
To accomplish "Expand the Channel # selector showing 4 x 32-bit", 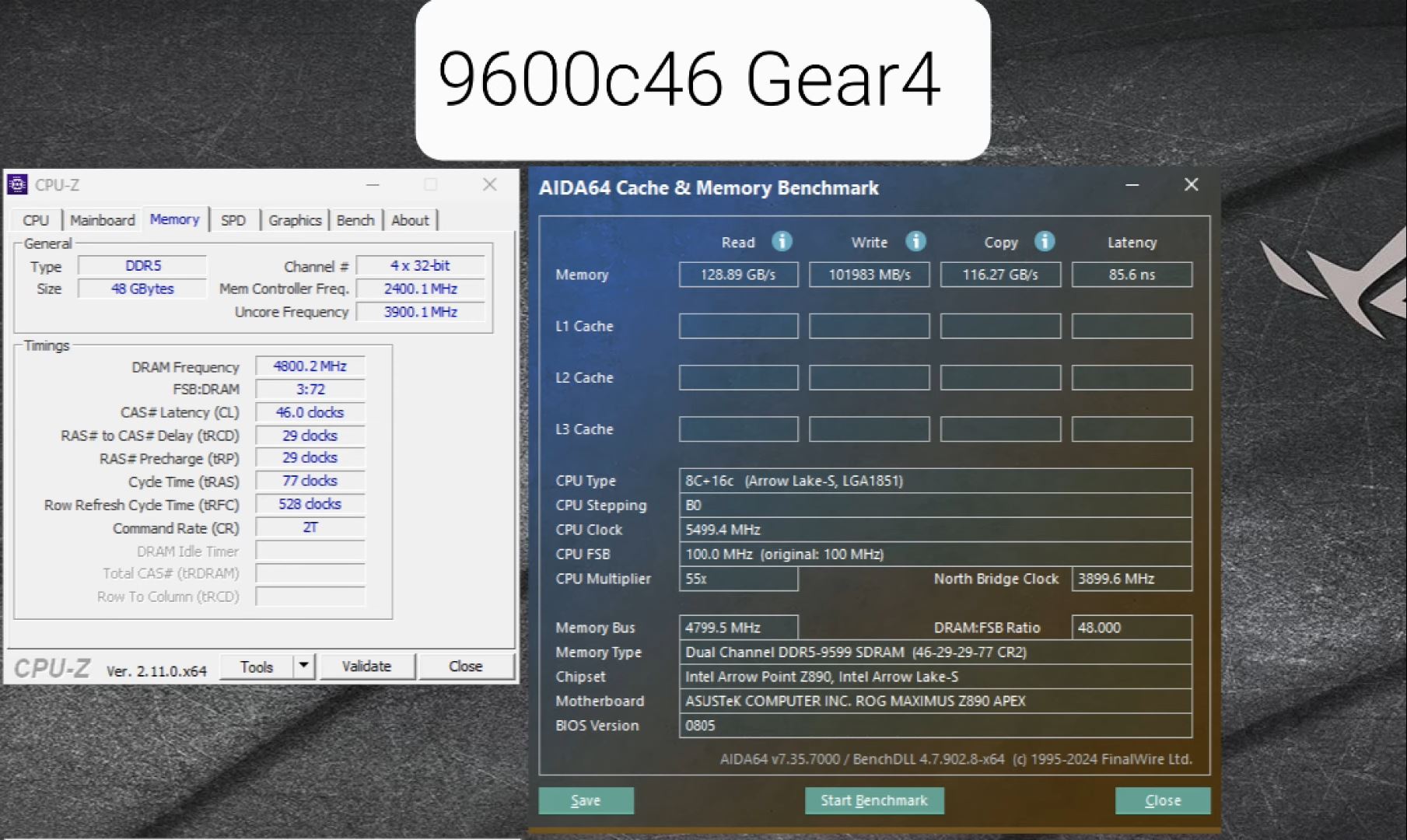I will click(420, 265).
